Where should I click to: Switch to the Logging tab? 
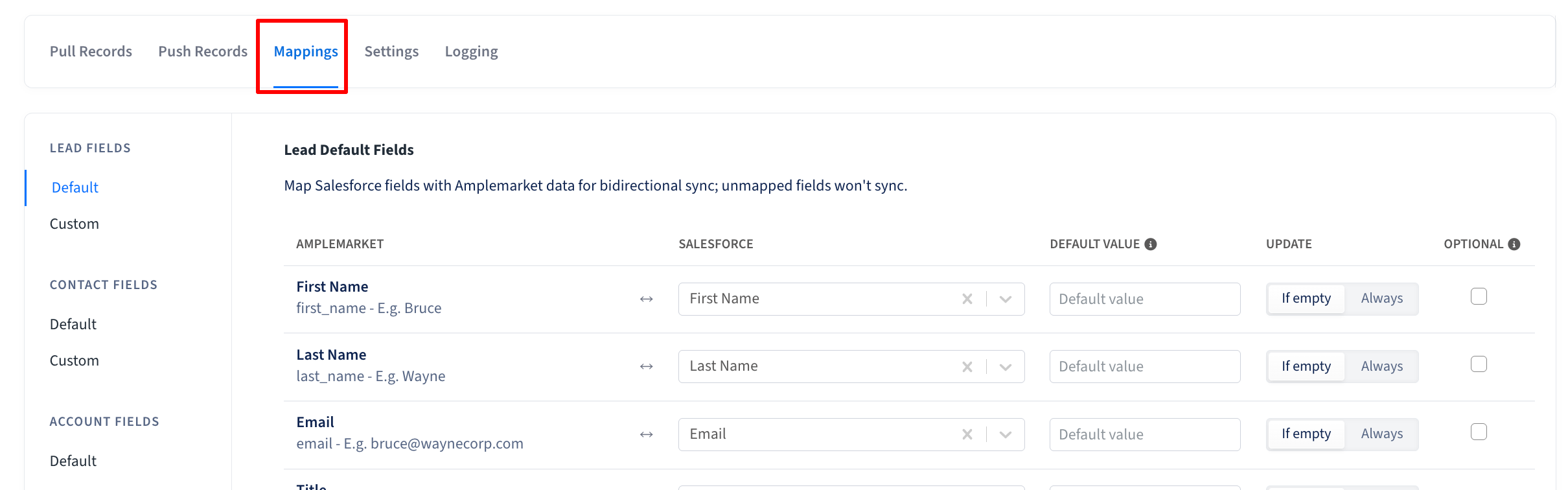pyautogui.click(x=471, y=51)
